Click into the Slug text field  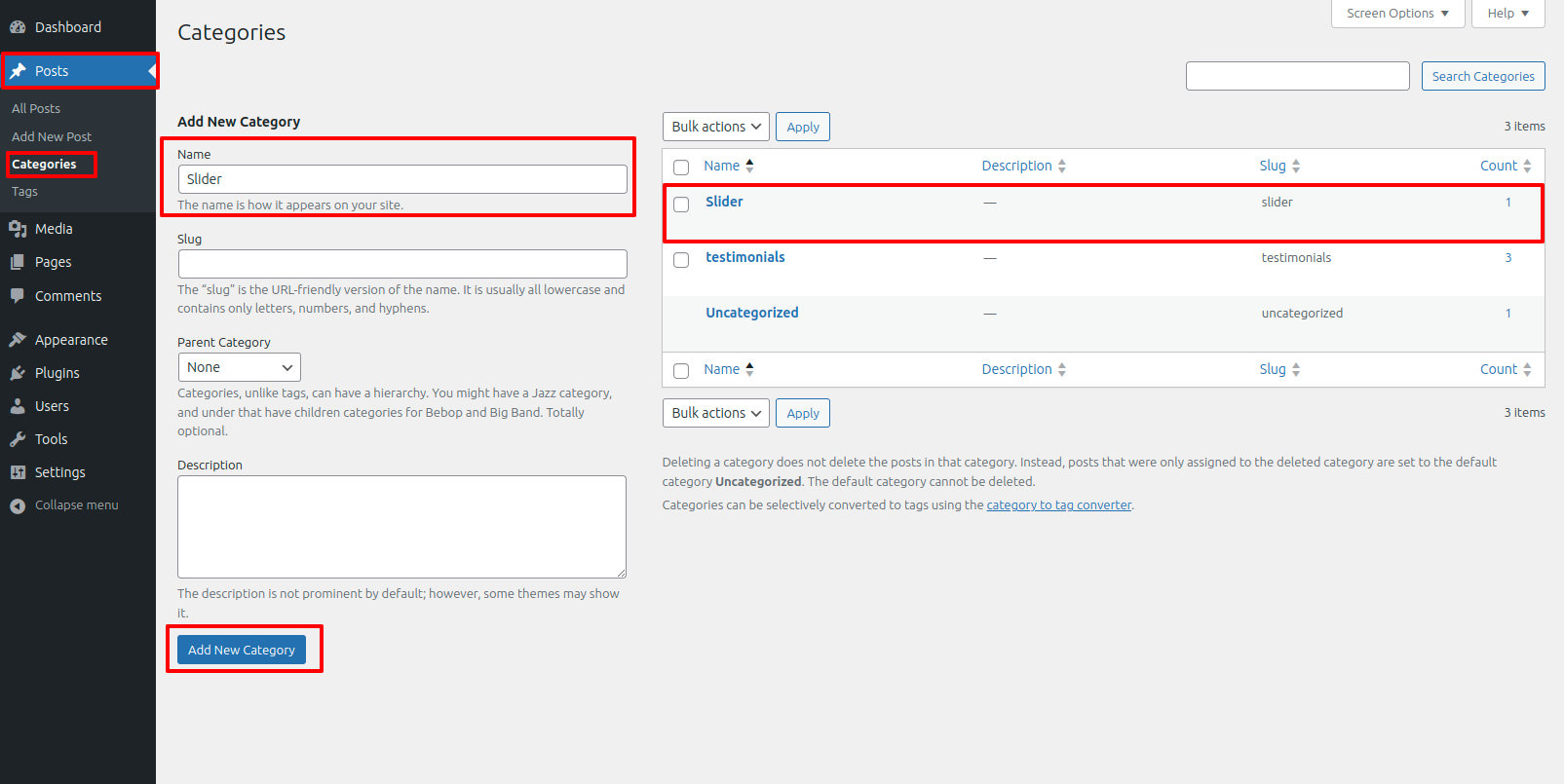point(402,264)
